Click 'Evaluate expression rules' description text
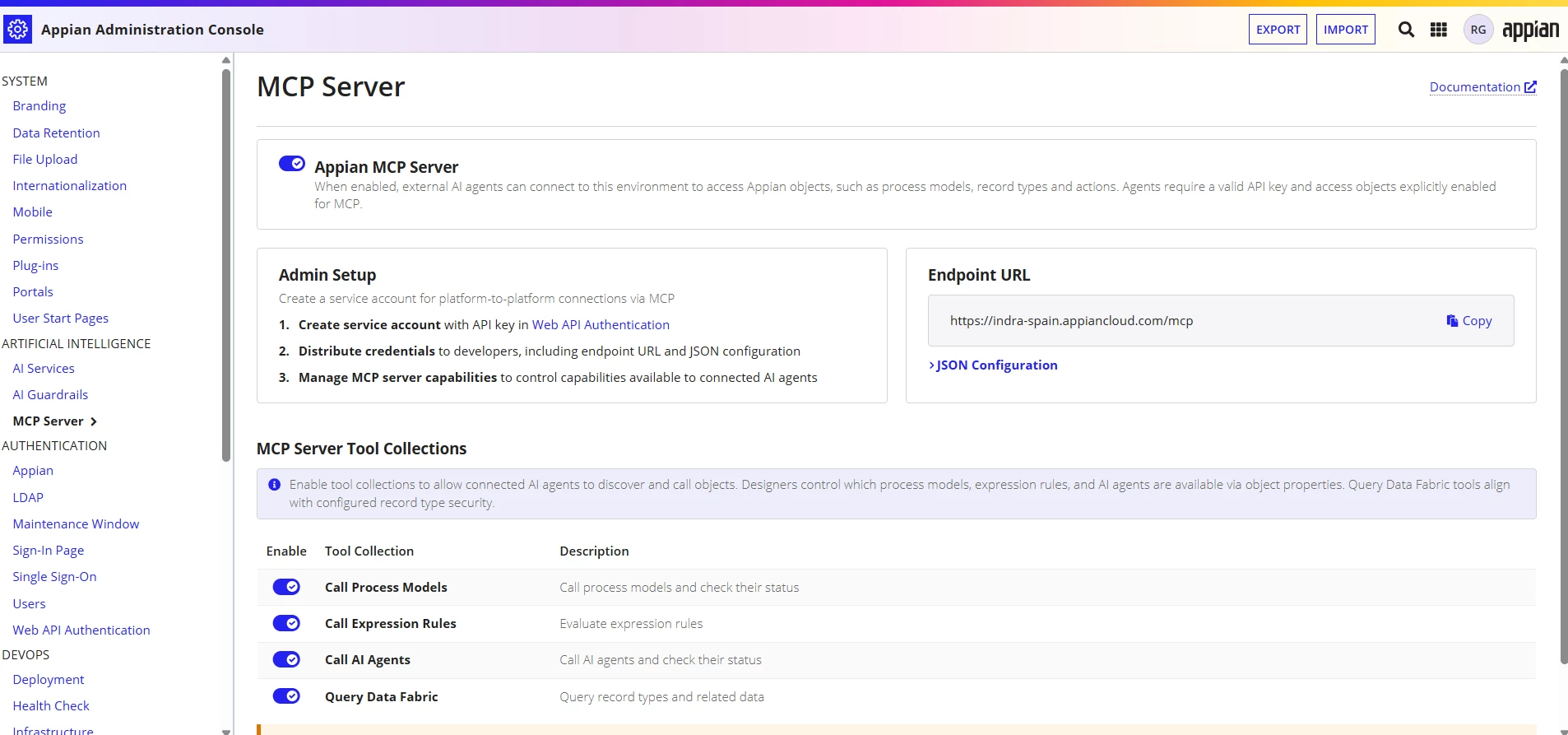Viewport: 1568px width, 735px height. coord(631,624)
